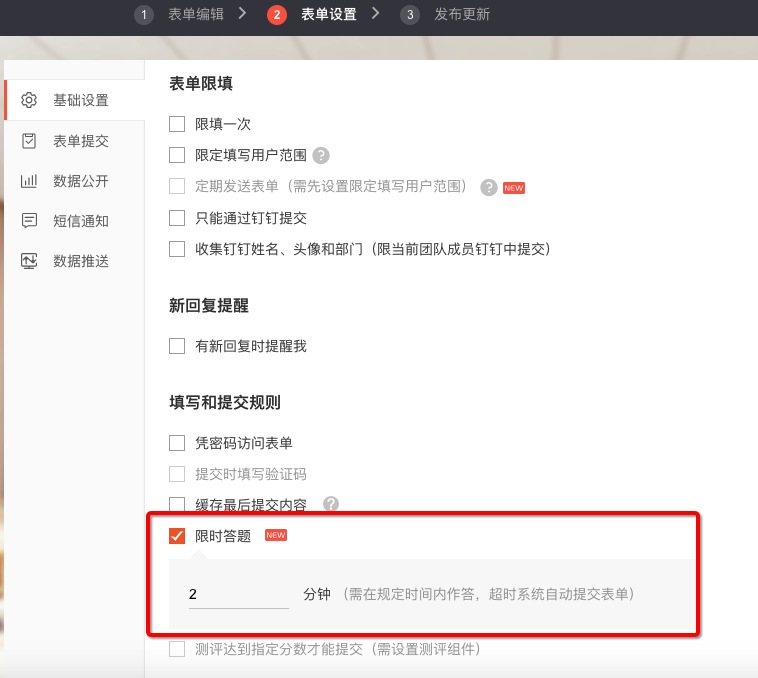758x678 pixels.
Task: Click the 表单限填 section heading
Action: coord(201,83)
